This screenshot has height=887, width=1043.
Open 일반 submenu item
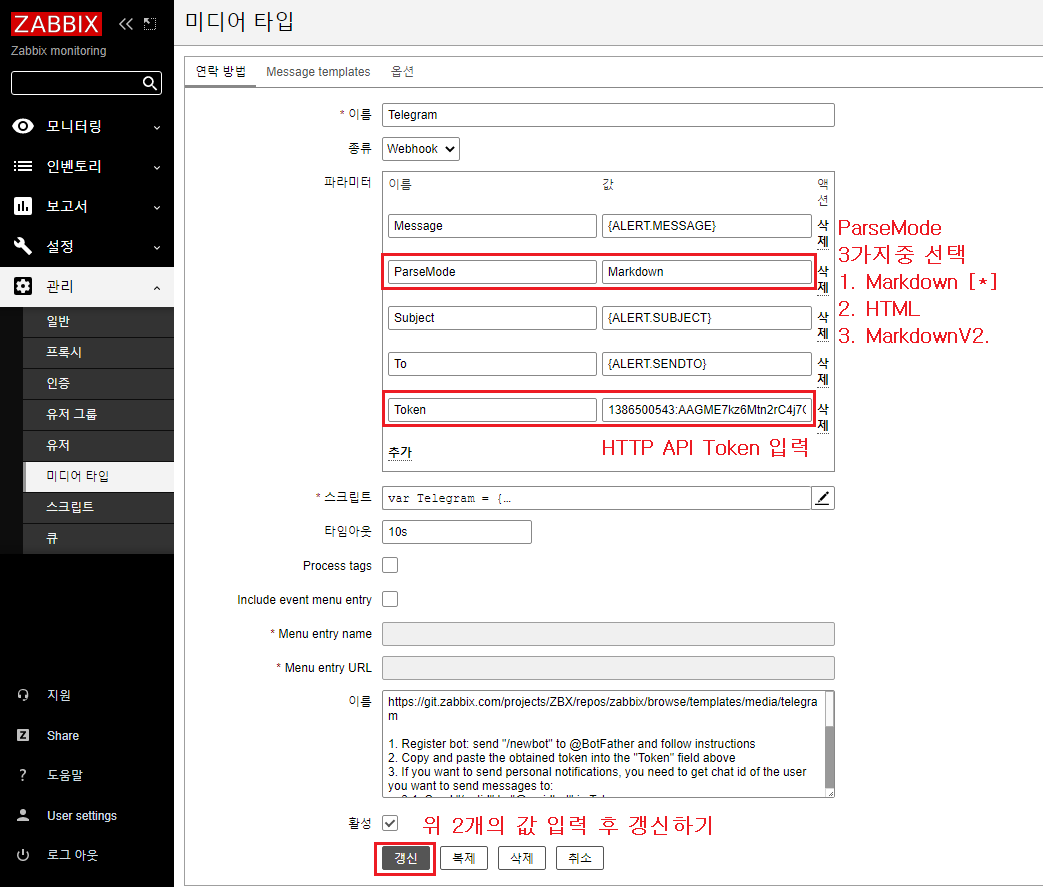(x=98, y=321)
